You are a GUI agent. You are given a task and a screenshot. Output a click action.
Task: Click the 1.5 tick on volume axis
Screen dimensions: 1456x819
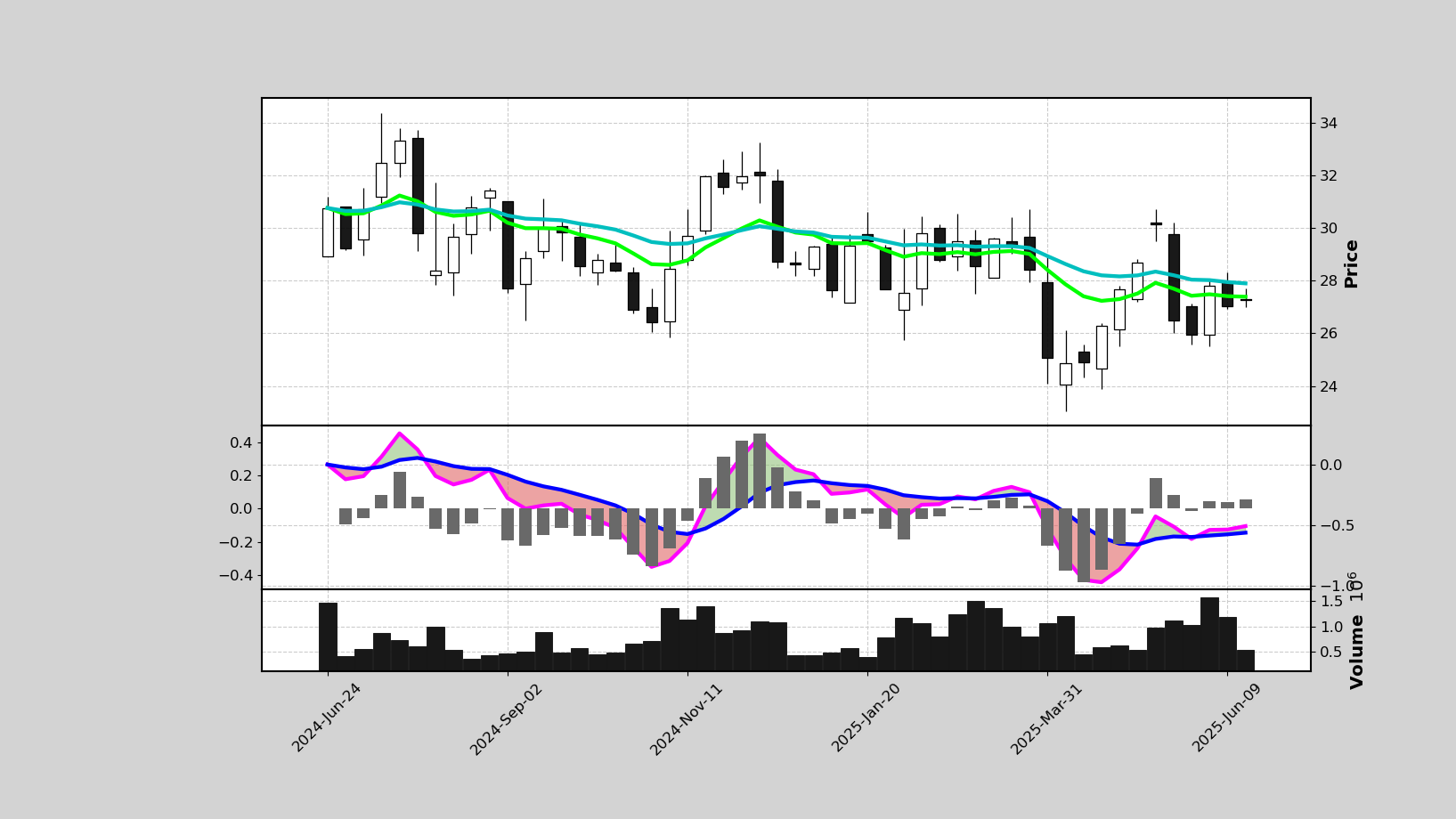(x=1330, y=602)
